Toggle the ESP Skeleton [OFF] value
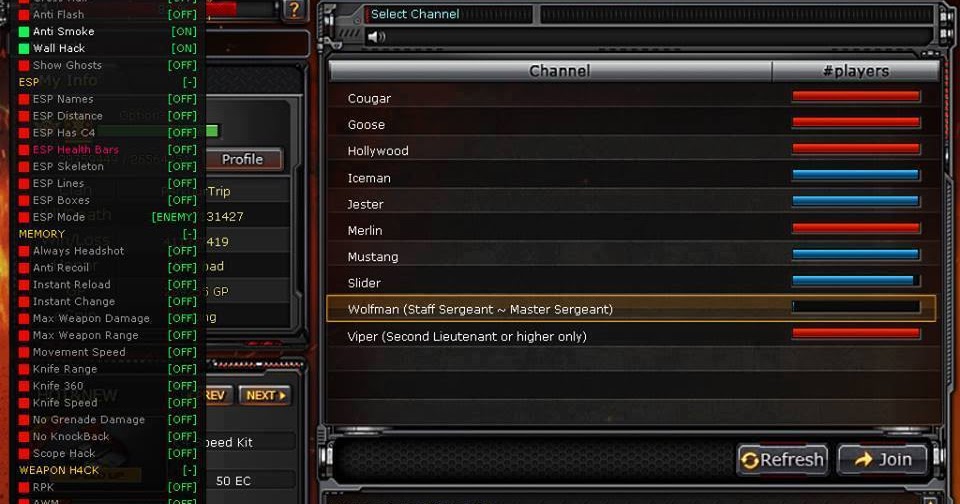This screenshot has height=504, width=960. (182, 167)
